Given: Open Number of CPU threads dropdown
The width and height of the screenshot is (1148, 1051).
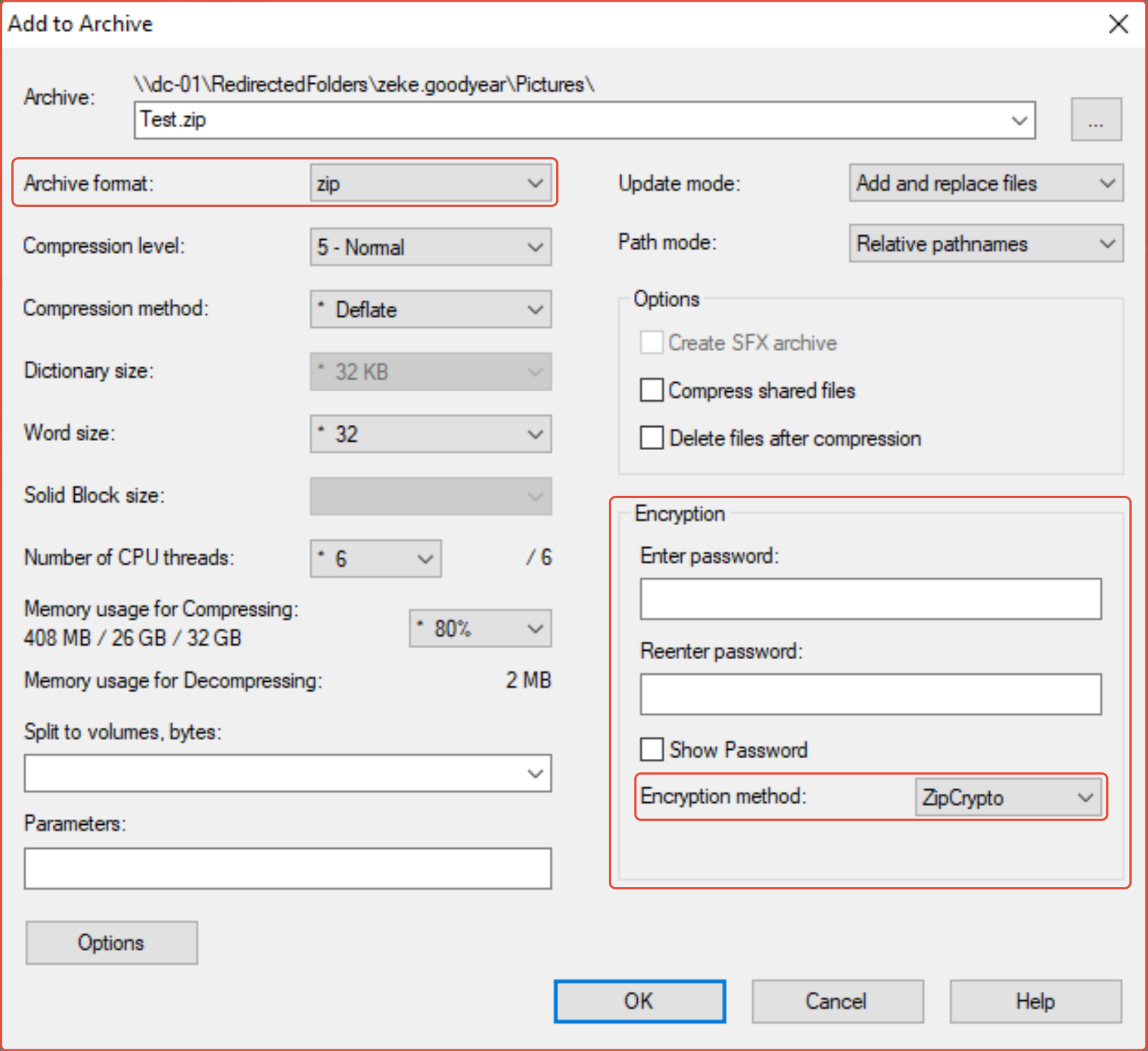Looking at the screenshot, I should tap(376, 558).
